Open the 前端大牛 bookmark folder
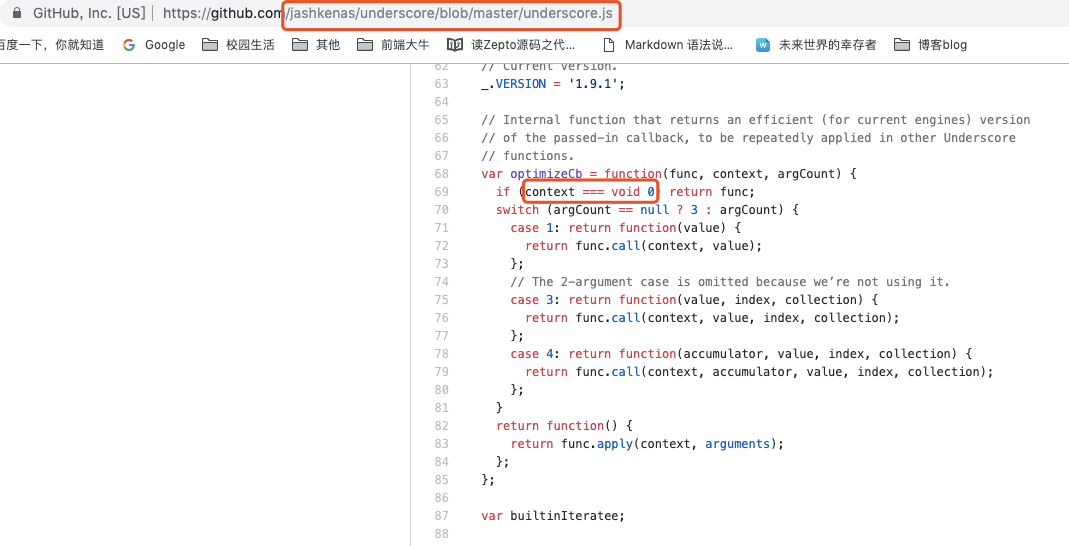 point(393,45)
